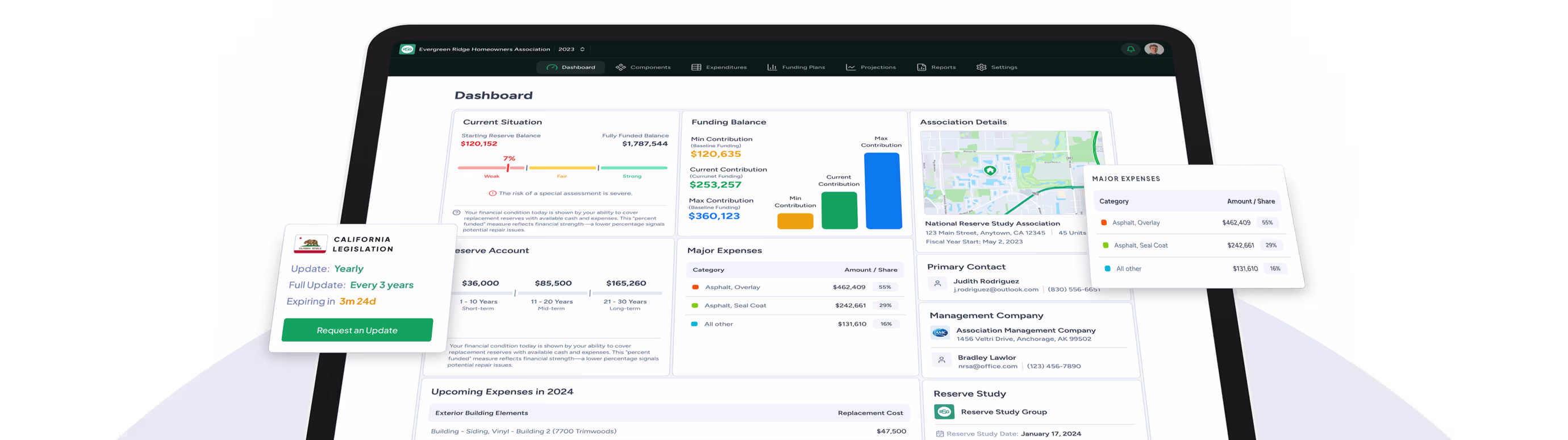Select Asphalt, Seal Coat row in Major Expenses card
Image resolution: width=1568 pixels, height=440 pixels.
(x=794, y=305)
